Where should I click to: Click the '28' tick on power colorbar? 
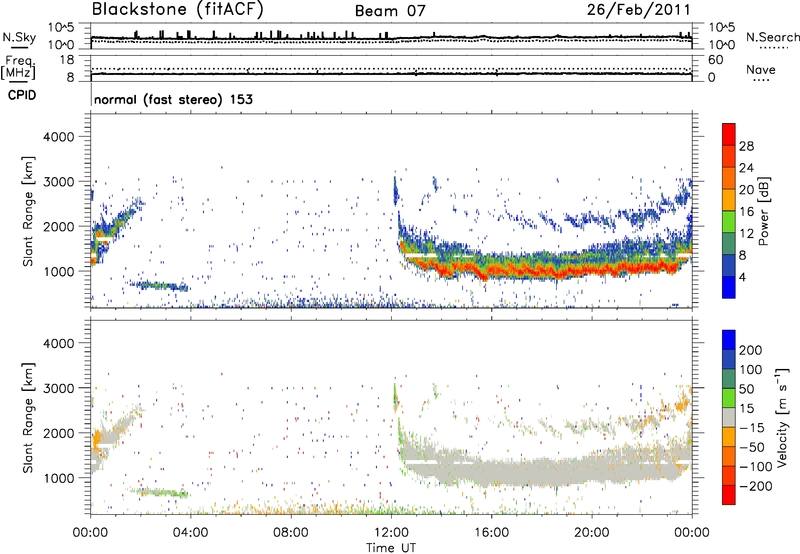[746, 146]
